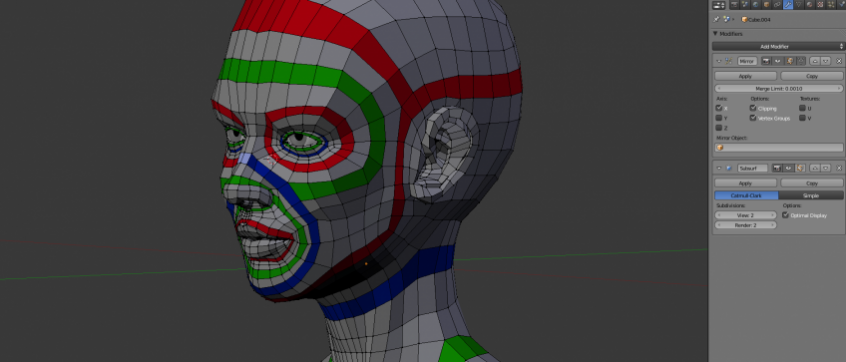Open the Object Constraints chain icon
This screenshot has width=846, height=362.
[x=777, y=4]
